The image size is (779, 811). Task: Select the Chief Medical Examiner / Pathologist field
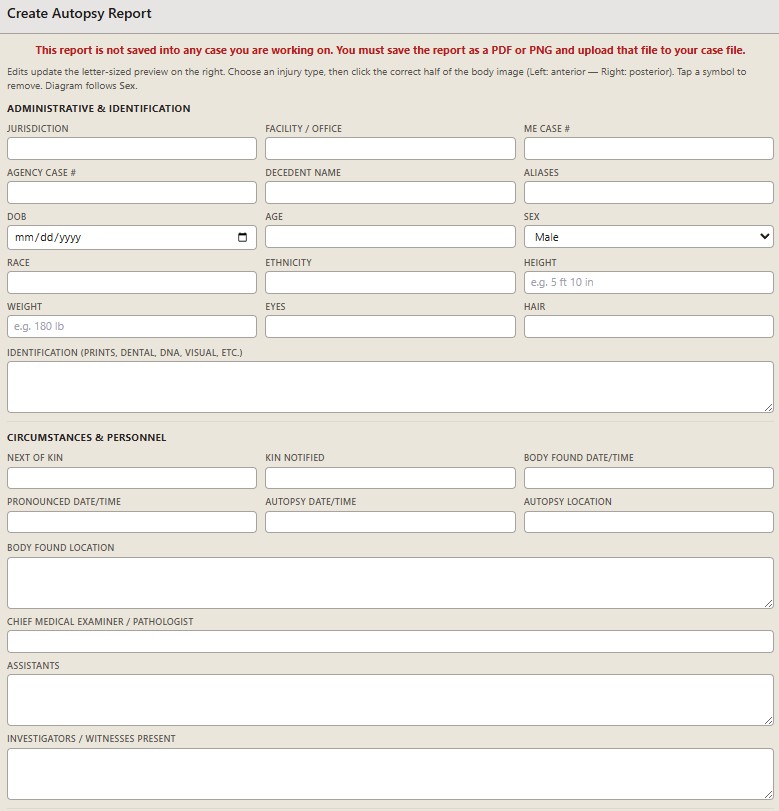pyautogui.click(x=390, y=641)
